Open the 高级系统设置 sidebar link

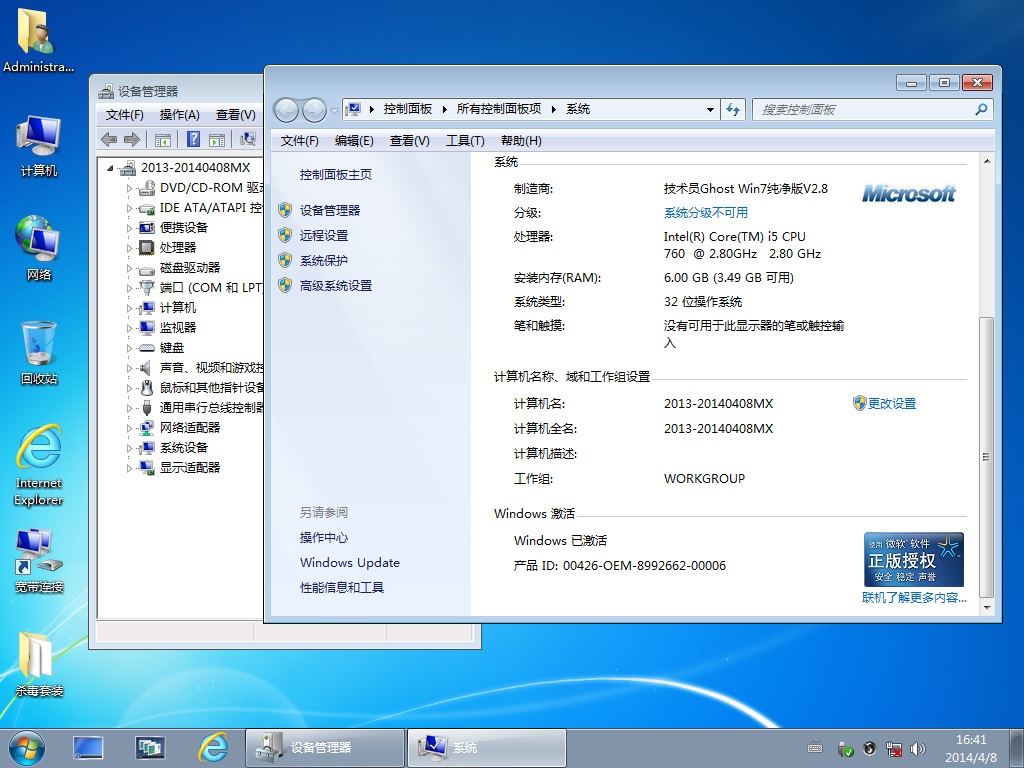click(335, 285)
